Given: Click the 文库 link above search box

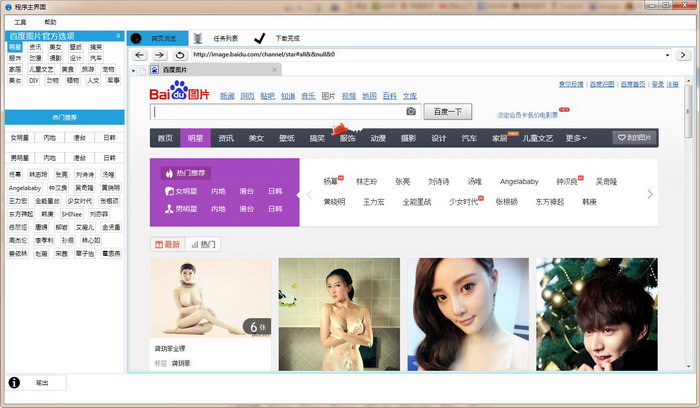Looking at the screenshot, I should point(410,96).
